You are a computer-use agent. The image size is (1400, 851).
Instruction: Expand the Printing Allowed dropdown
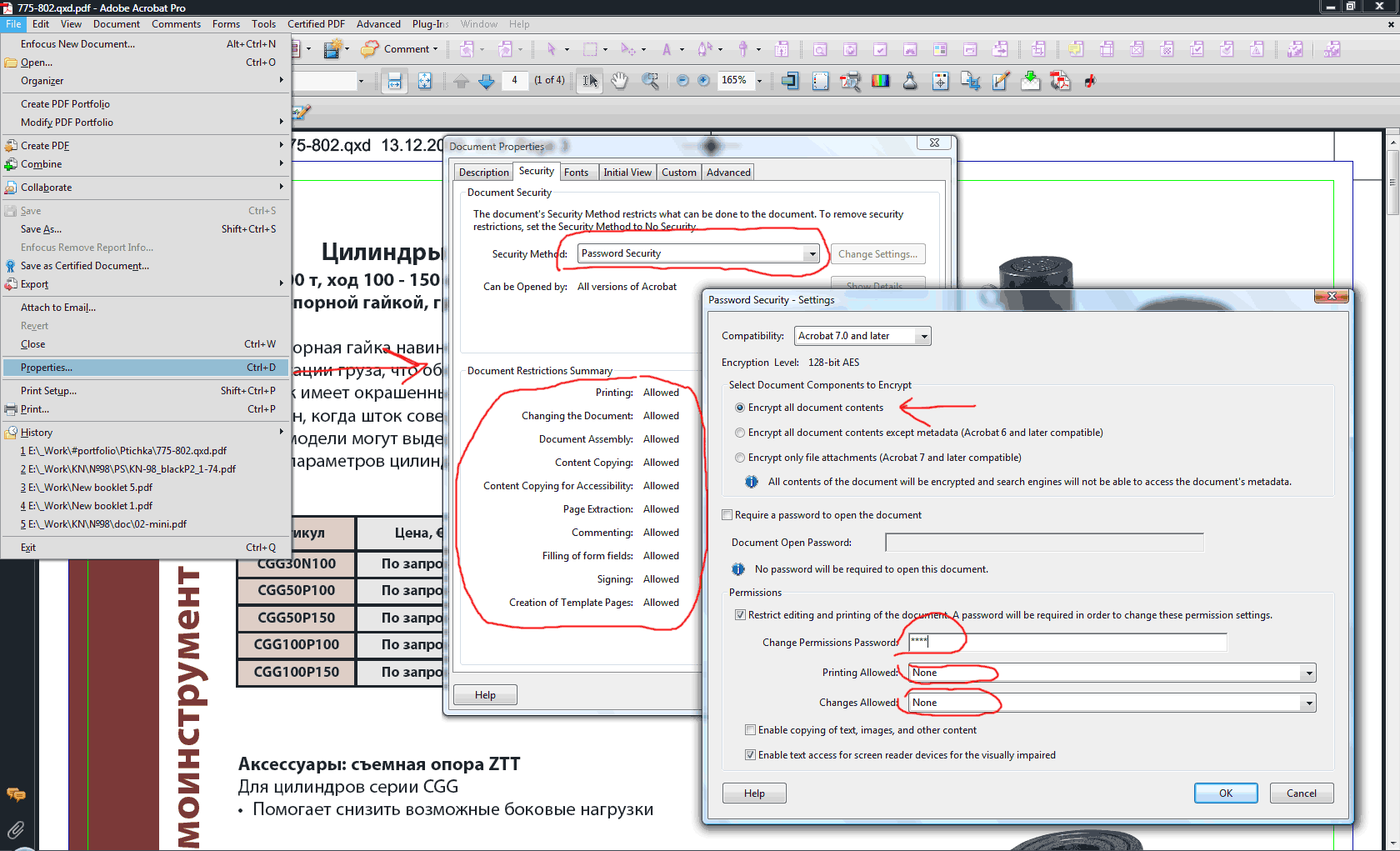point(1112,673)
